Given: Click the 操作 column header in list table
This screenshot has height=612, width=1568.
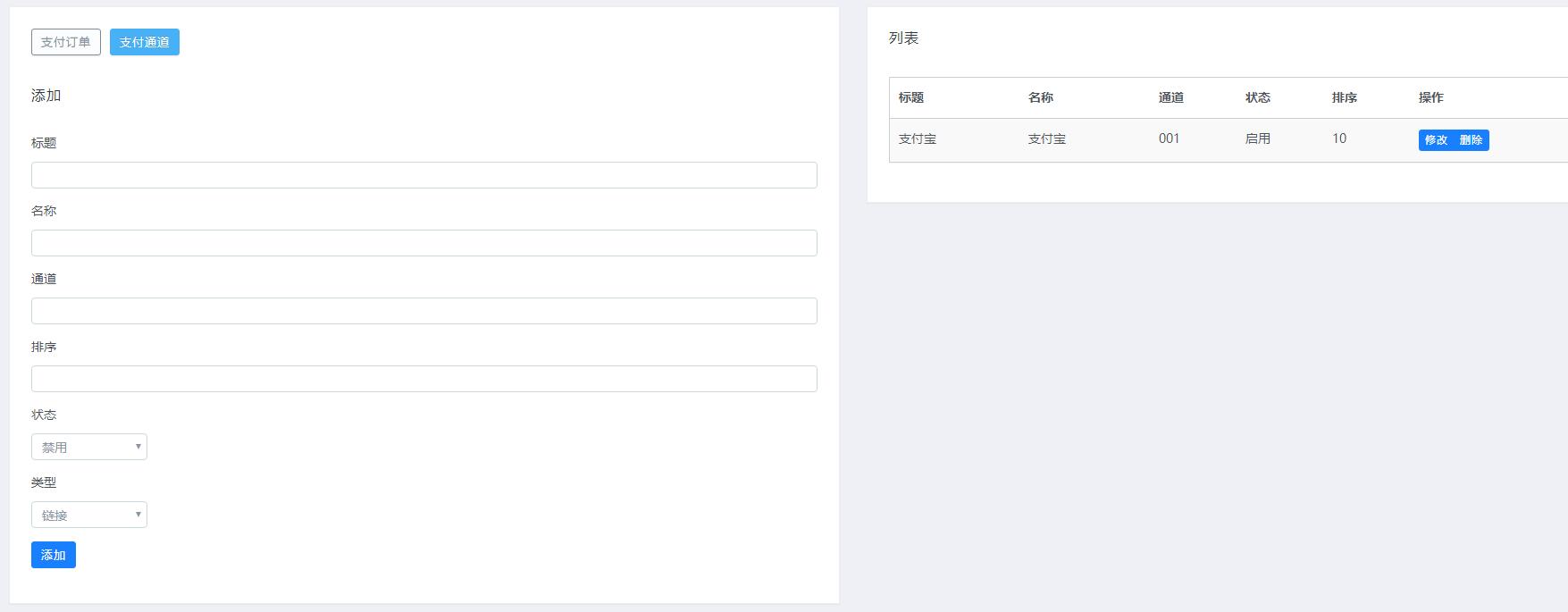Looking at the screenshot, I should click(x=1431, y=97).
